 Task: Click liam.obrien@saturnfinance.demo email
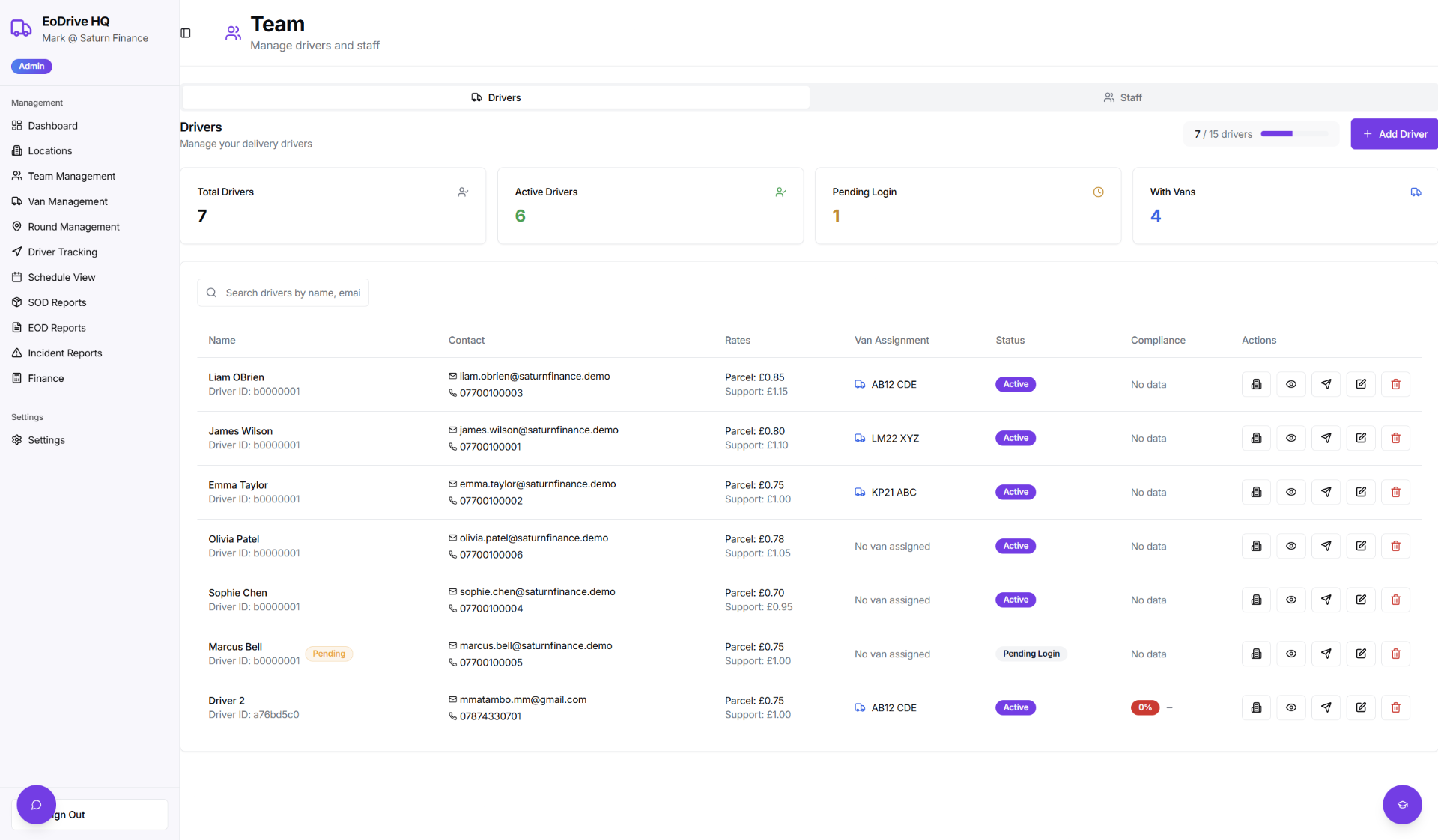[534, 376]
